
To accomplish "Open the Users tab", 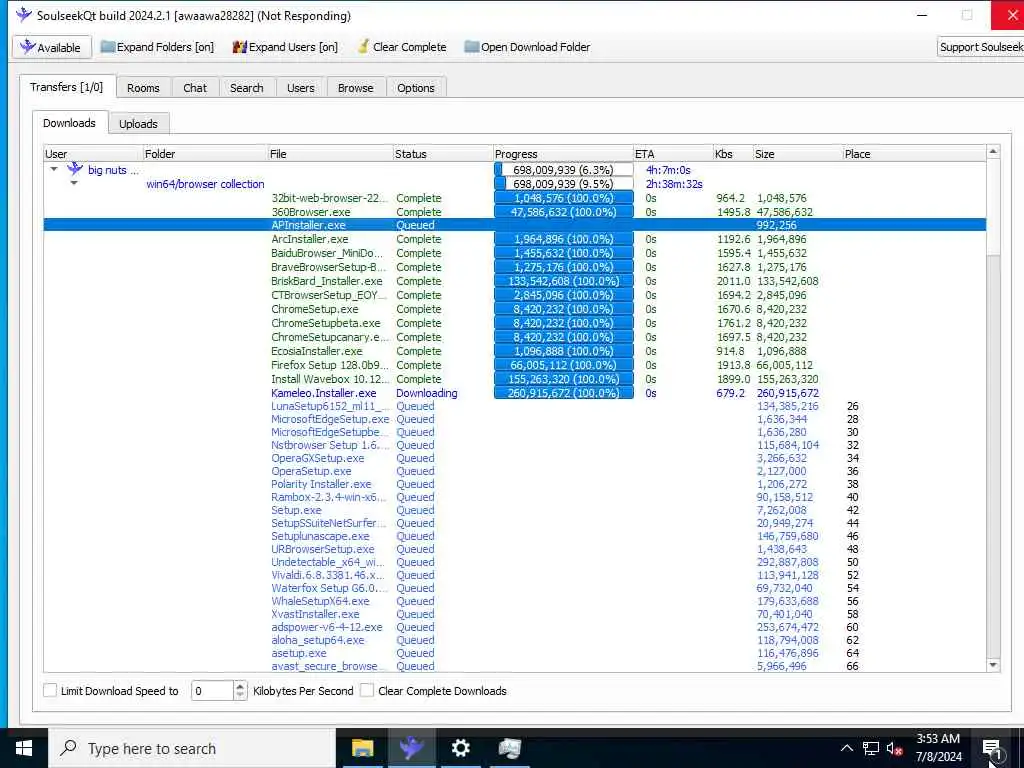I will [x=300, y=88].
